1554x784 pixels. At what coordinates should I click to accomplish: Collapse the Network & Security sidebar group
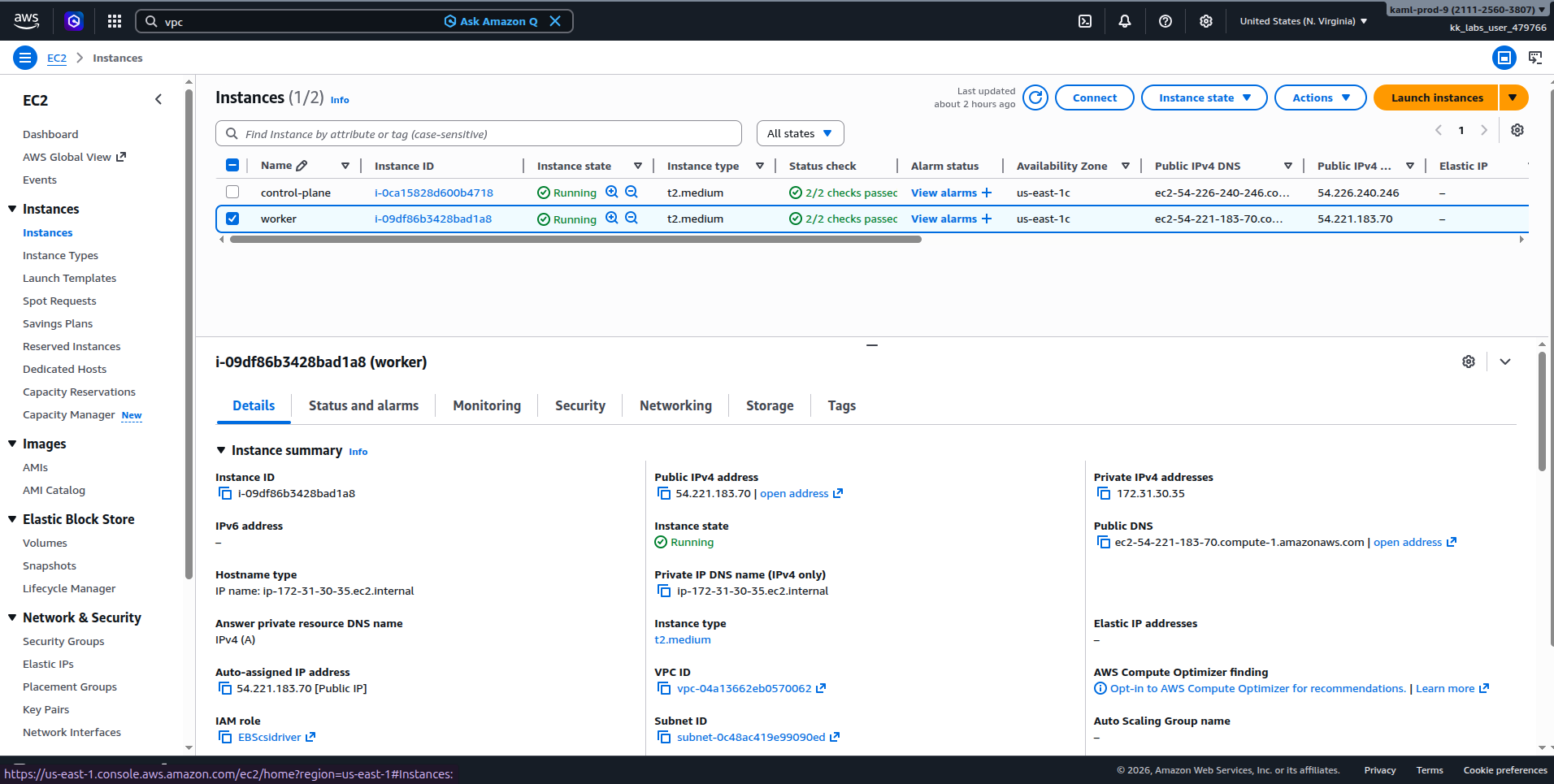(12, 617)
